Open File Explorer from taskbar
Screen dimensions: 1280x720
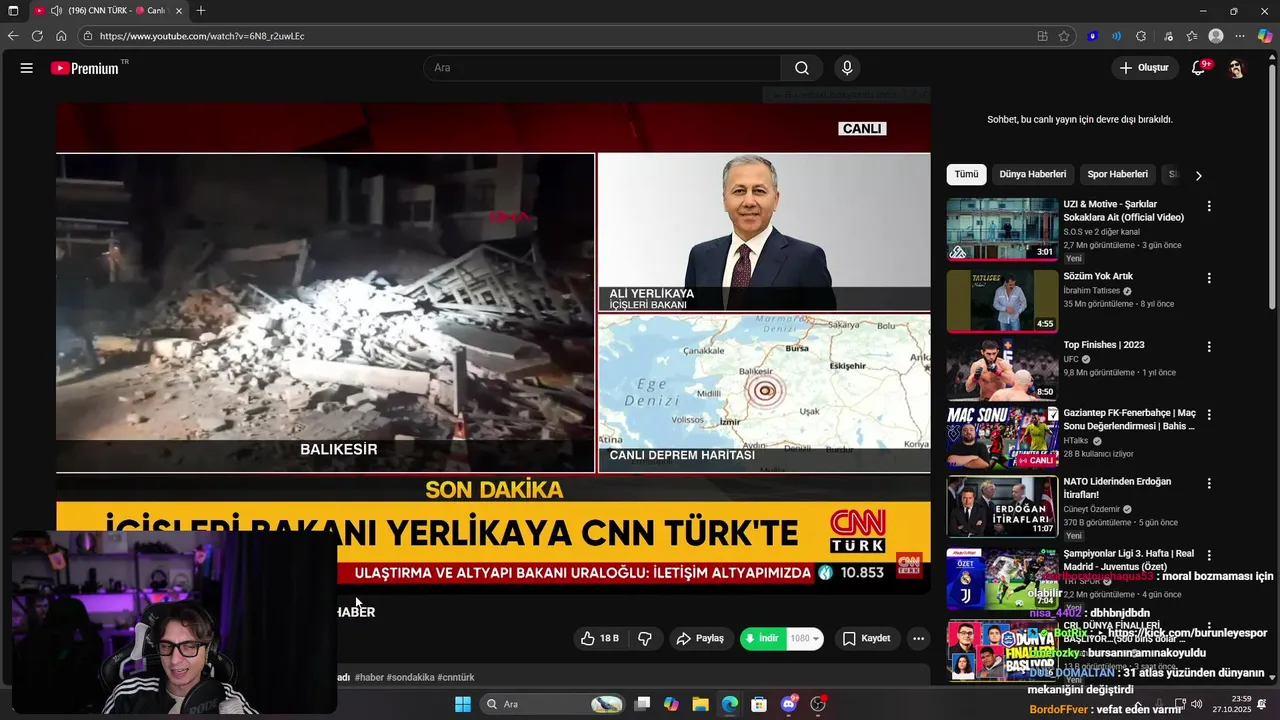pos(700,704)
